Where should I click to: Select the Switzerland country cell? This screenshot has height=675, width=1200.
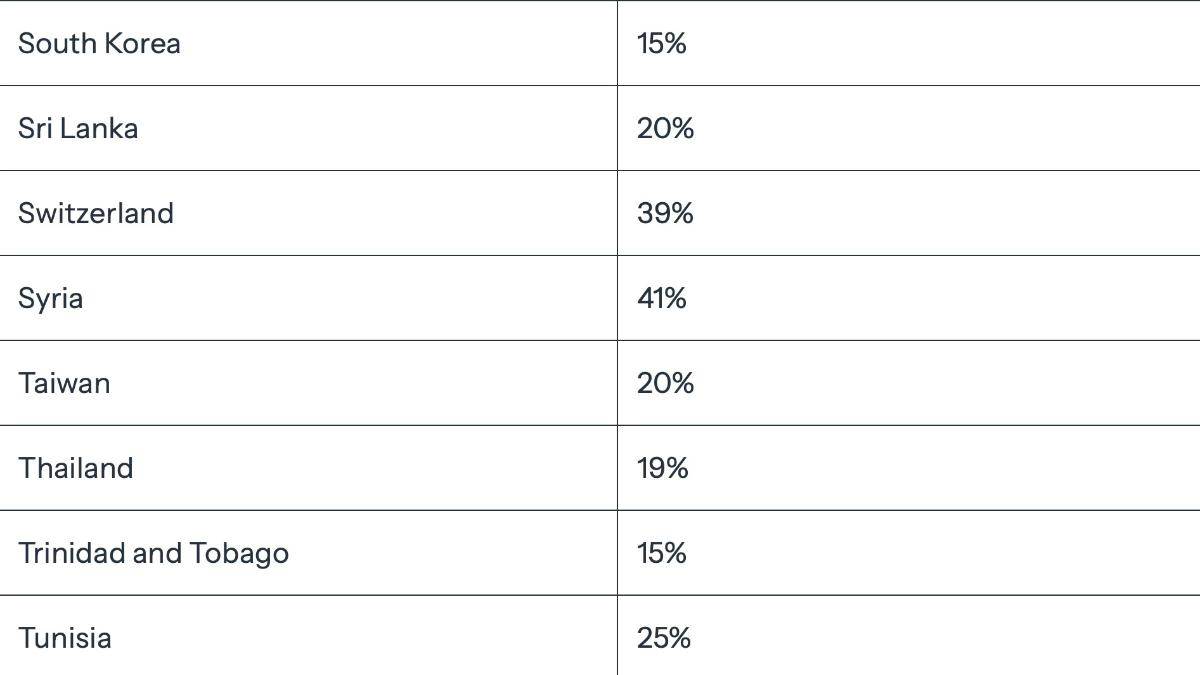308,213
